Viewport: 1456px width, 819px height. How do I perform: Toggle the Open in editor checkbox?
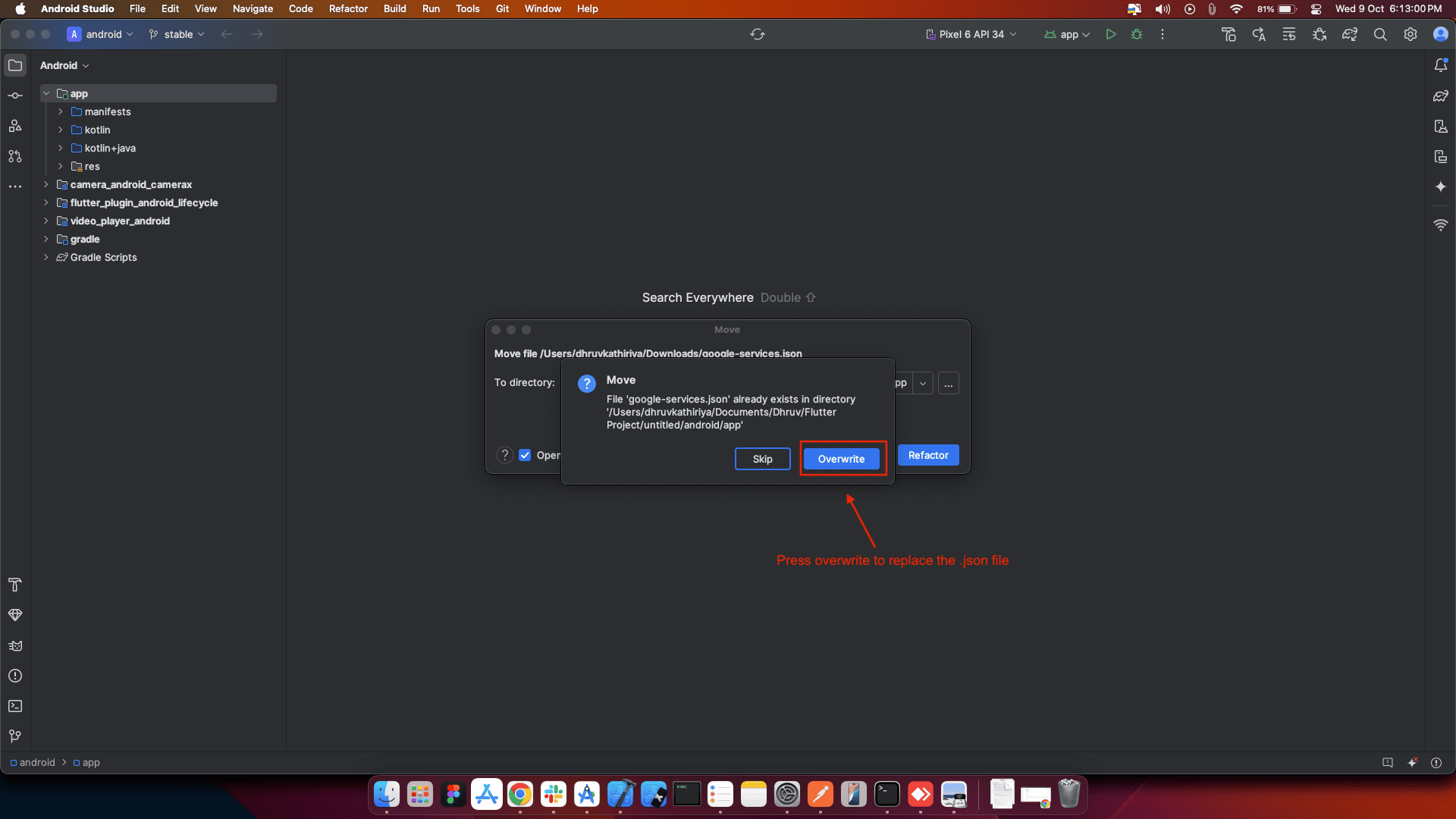525,455
